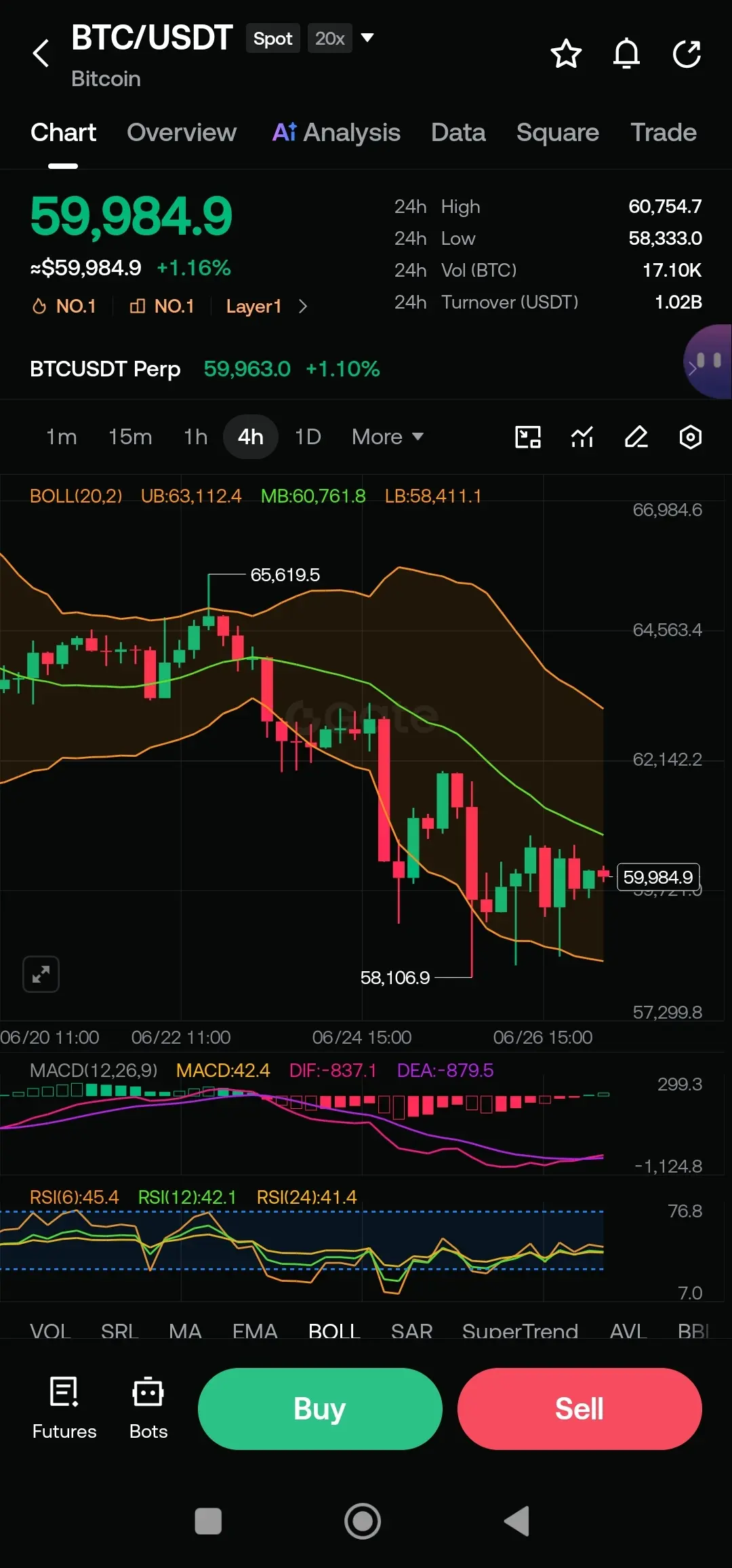The image size is (732, 1568).
Task: Open the chart indicators icon
Action: pos(582,437)
